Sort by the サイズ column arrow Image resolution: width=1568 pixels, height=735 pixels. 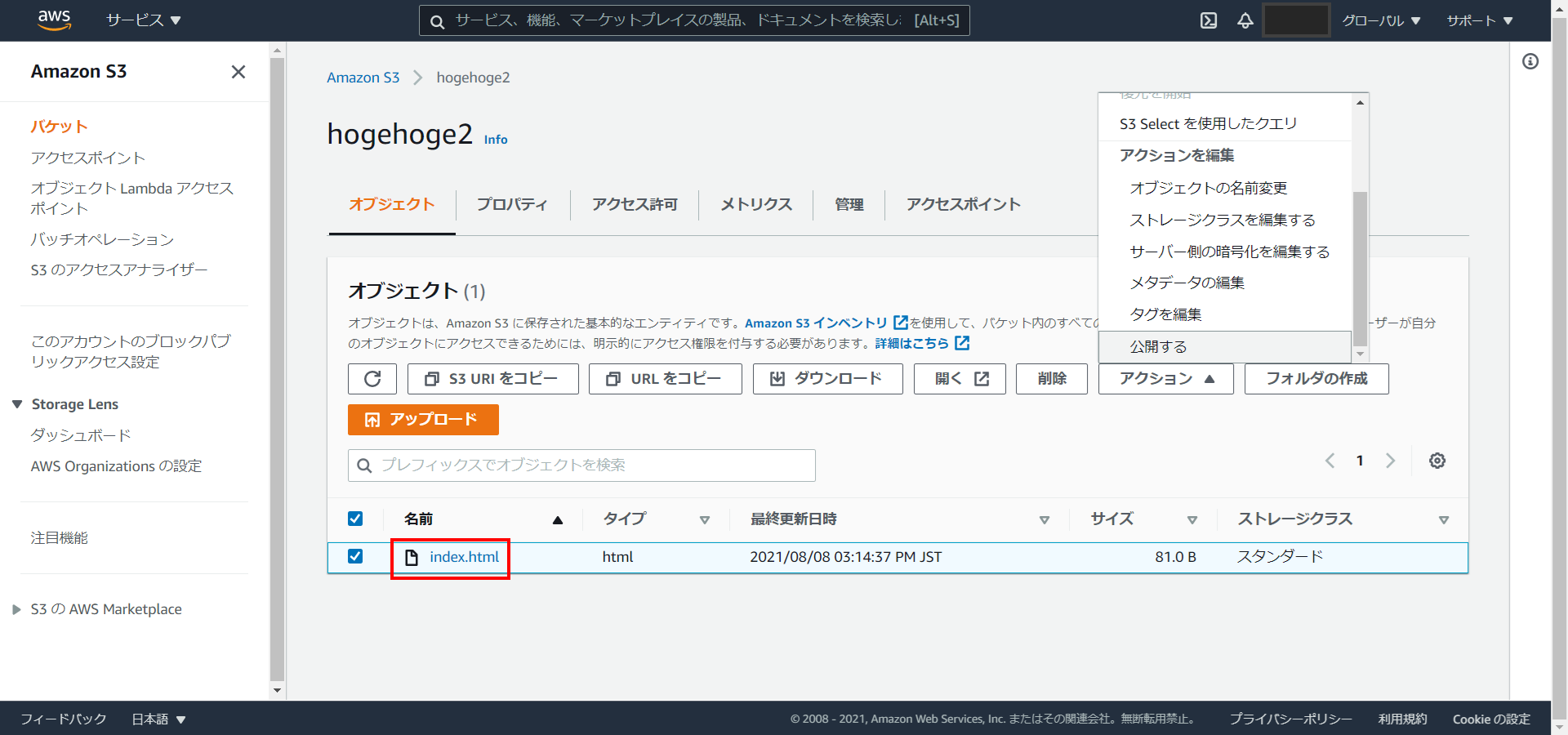pos(1192,520)
